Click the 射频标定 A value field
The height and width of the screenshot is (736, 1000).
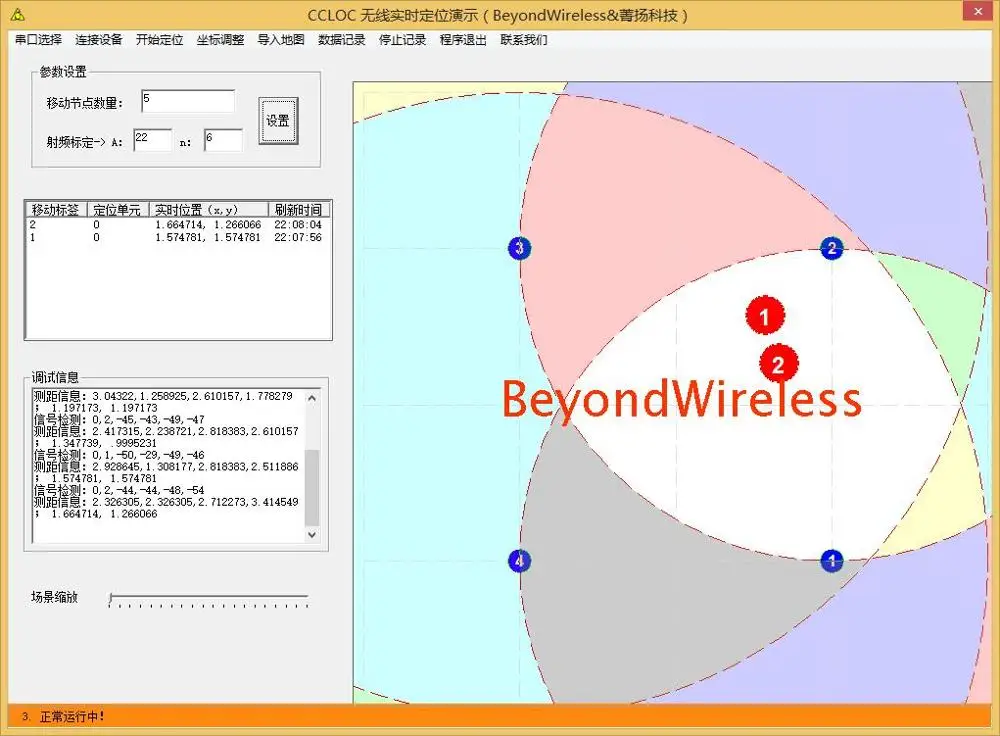[x=152, y=140]
